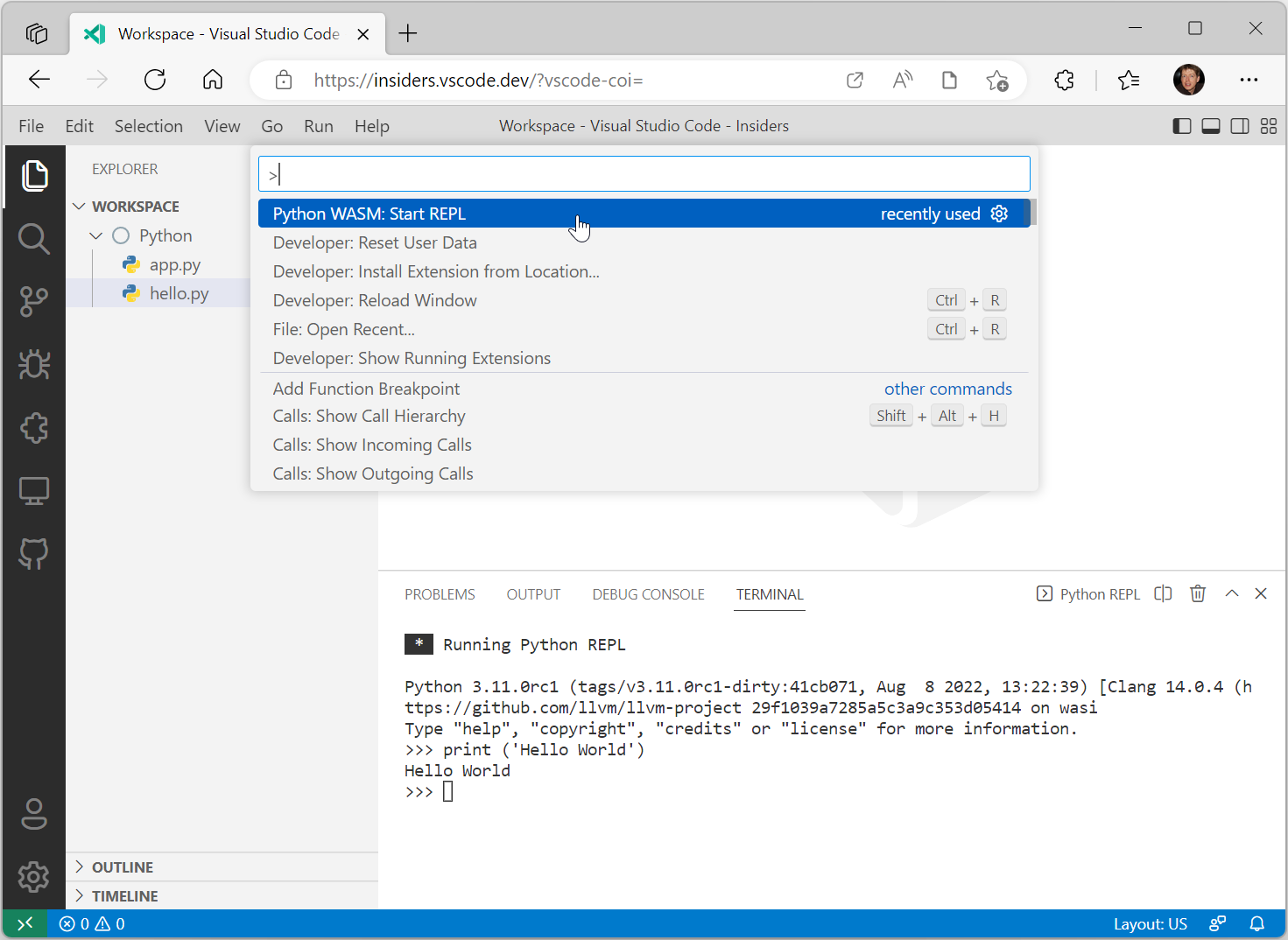Select the Source Control icon
This screenshot has height=940, width=1288.
[34, 302]
